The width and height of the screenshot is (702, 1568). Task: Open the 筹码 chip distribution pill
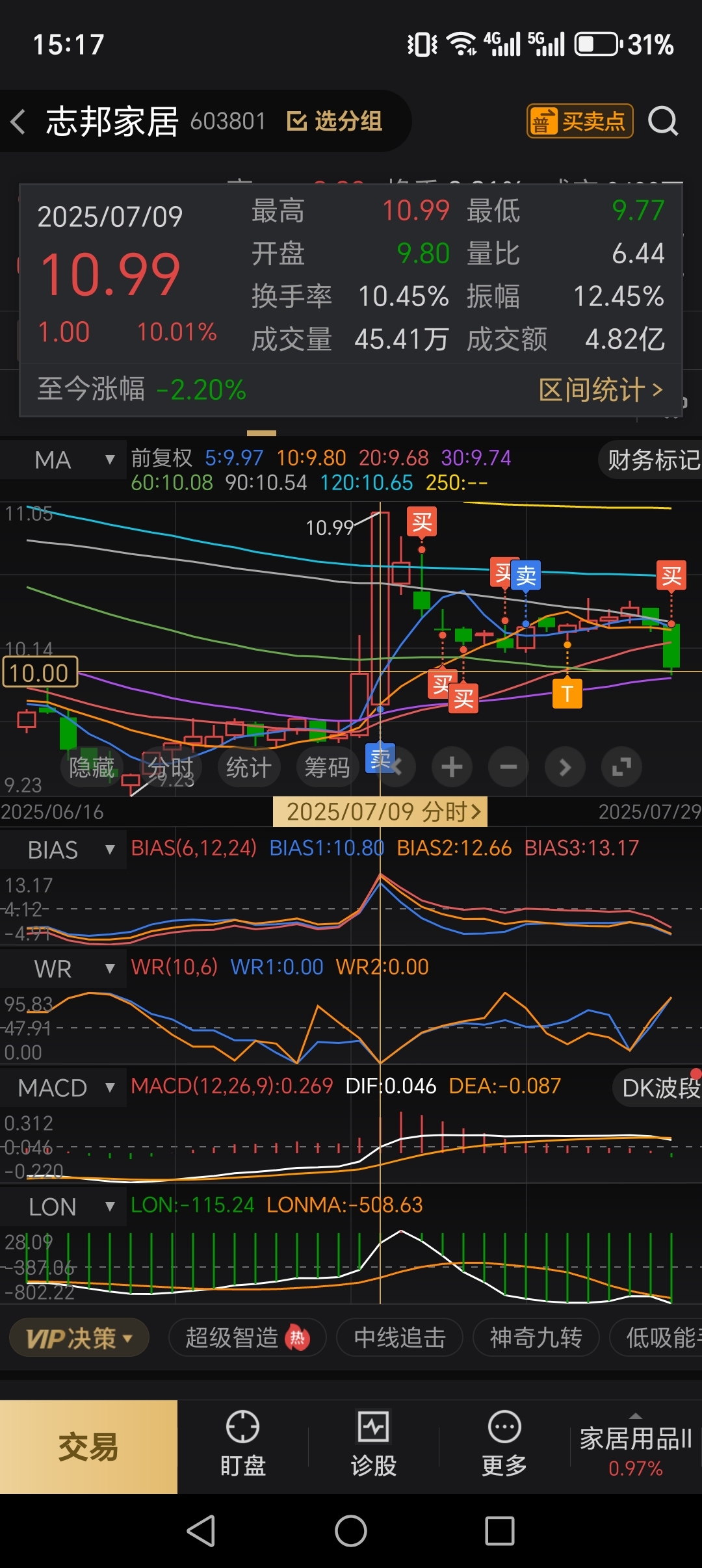pyautogui.click(x=328, y=767)
